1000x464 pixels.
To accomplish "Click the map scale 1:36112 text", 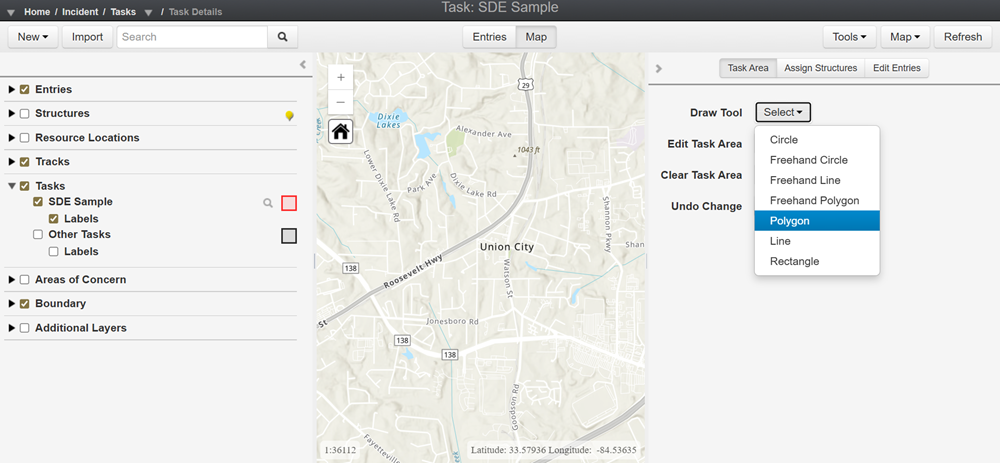I will [340, 450].
